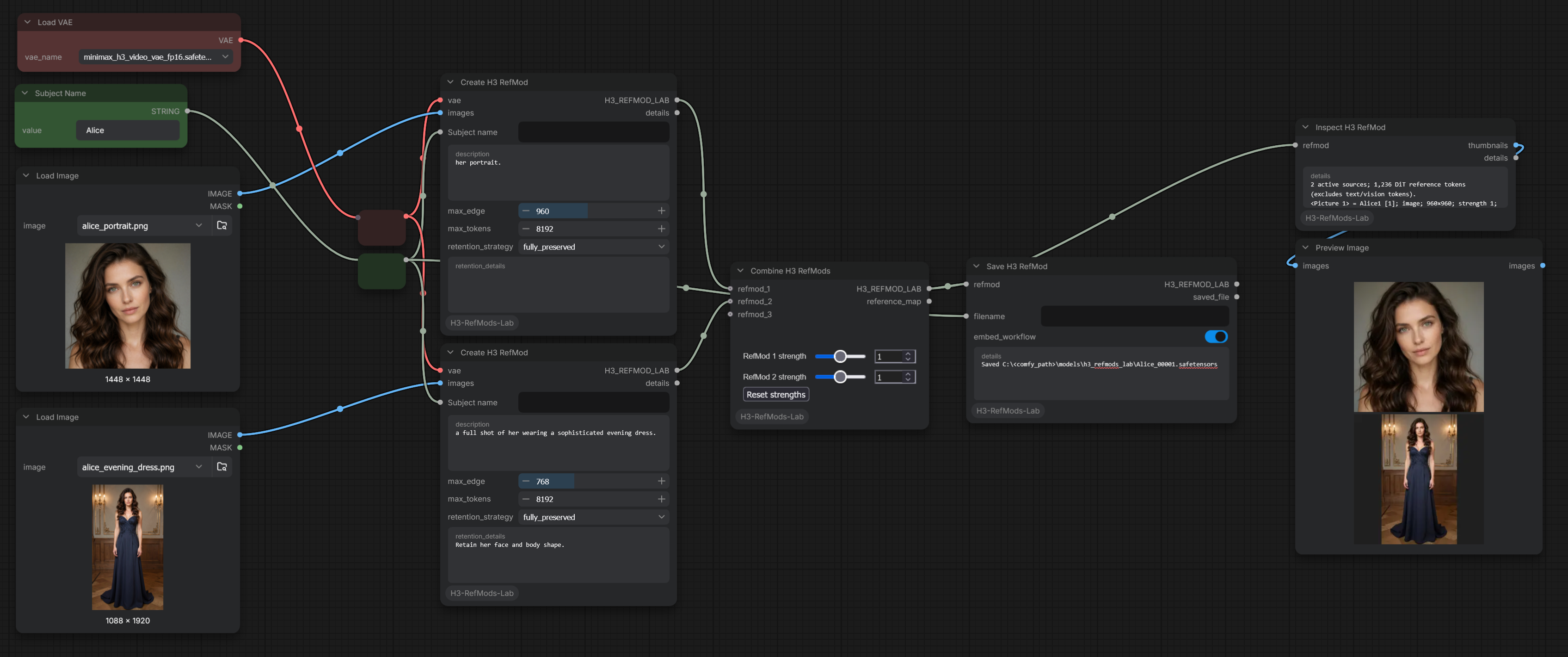Edit the Subject Name value Alice
The height and width of the screenshot is (657, 1568).
[128, 130]
